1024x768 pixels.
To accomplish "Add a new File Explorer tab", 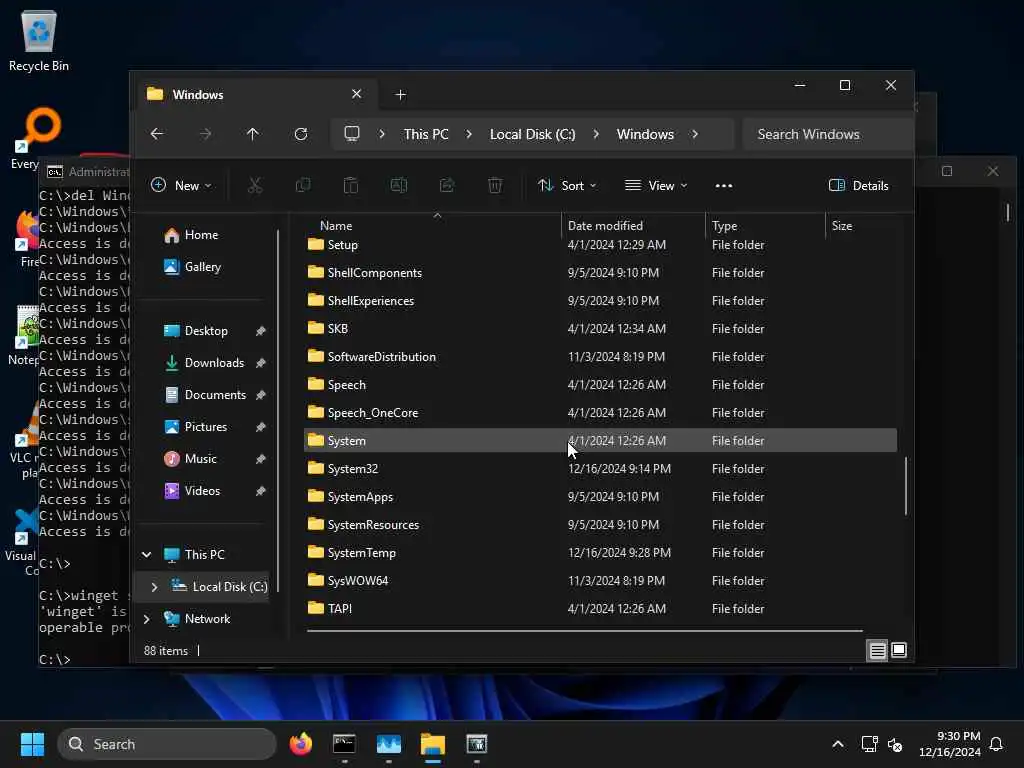I will tap(400, 95).
